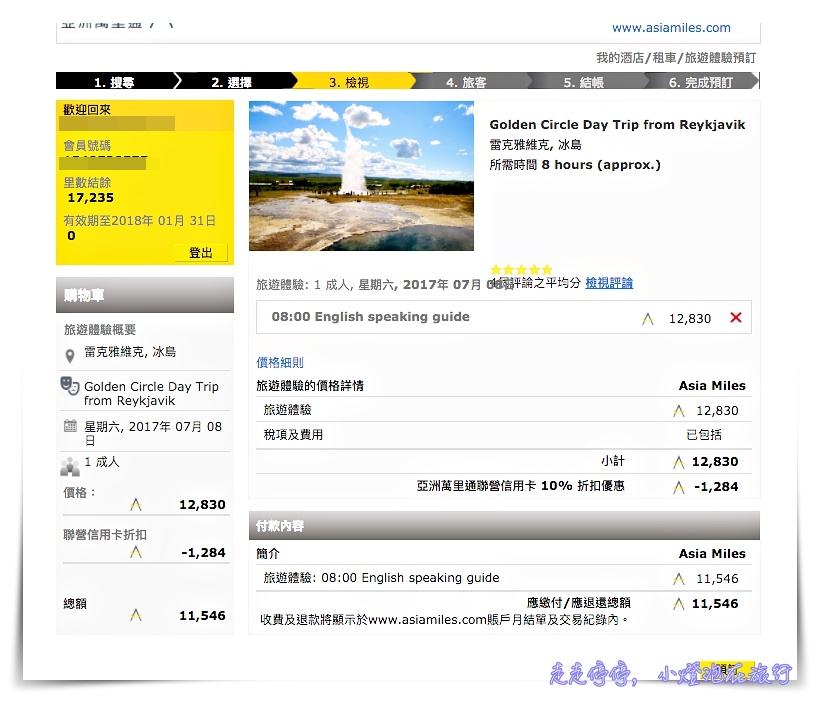The height and width of the screenshot is (702, 819).
Task: Go to step 1. 搜尋
Action: tap(114, 81)
